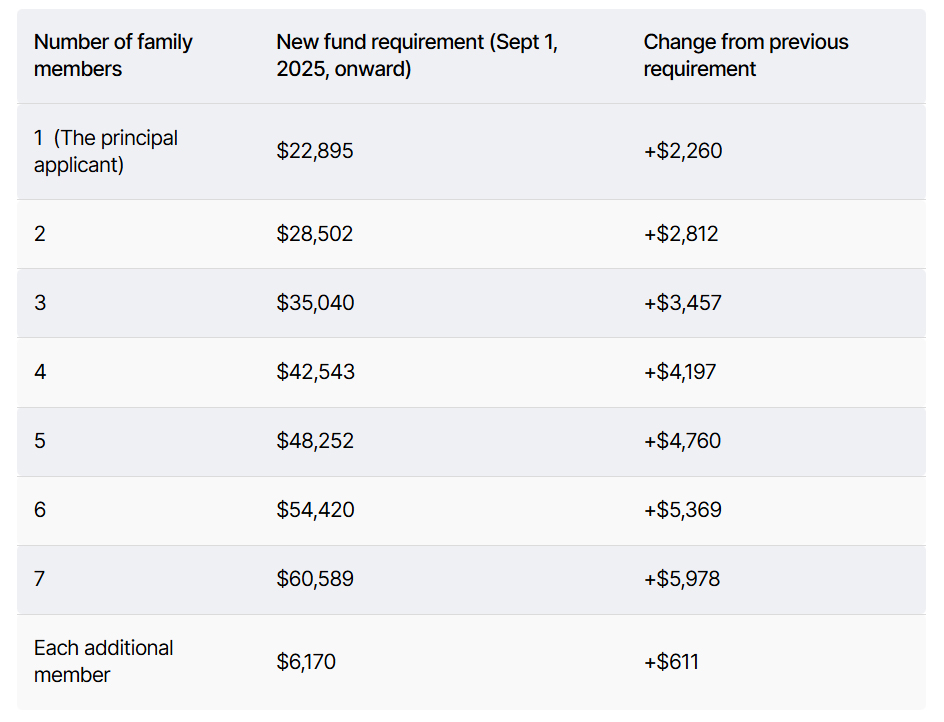Select the +$2,260 change value
This screenshot has width=944, height=722.
683,152
